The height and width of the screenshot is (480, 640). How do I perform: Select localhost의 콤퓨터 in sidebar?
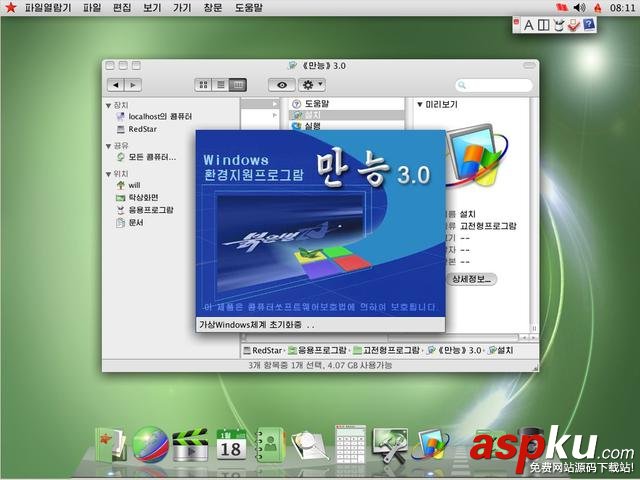pos(154,117)
